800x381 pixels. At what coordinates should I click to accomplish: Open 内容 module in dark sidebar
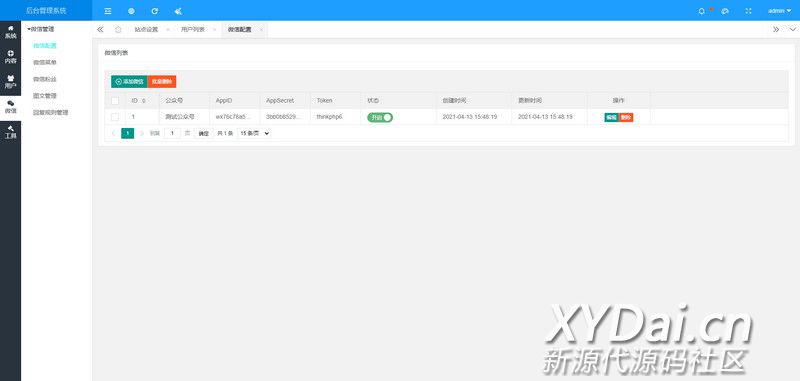(10, 57)
